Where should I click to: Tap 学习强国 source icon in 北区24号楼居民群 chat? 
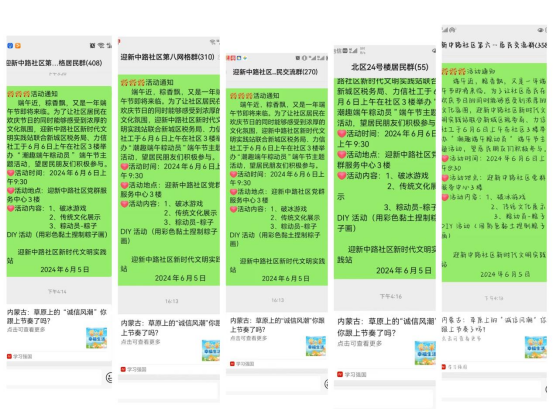click(340, 374)
